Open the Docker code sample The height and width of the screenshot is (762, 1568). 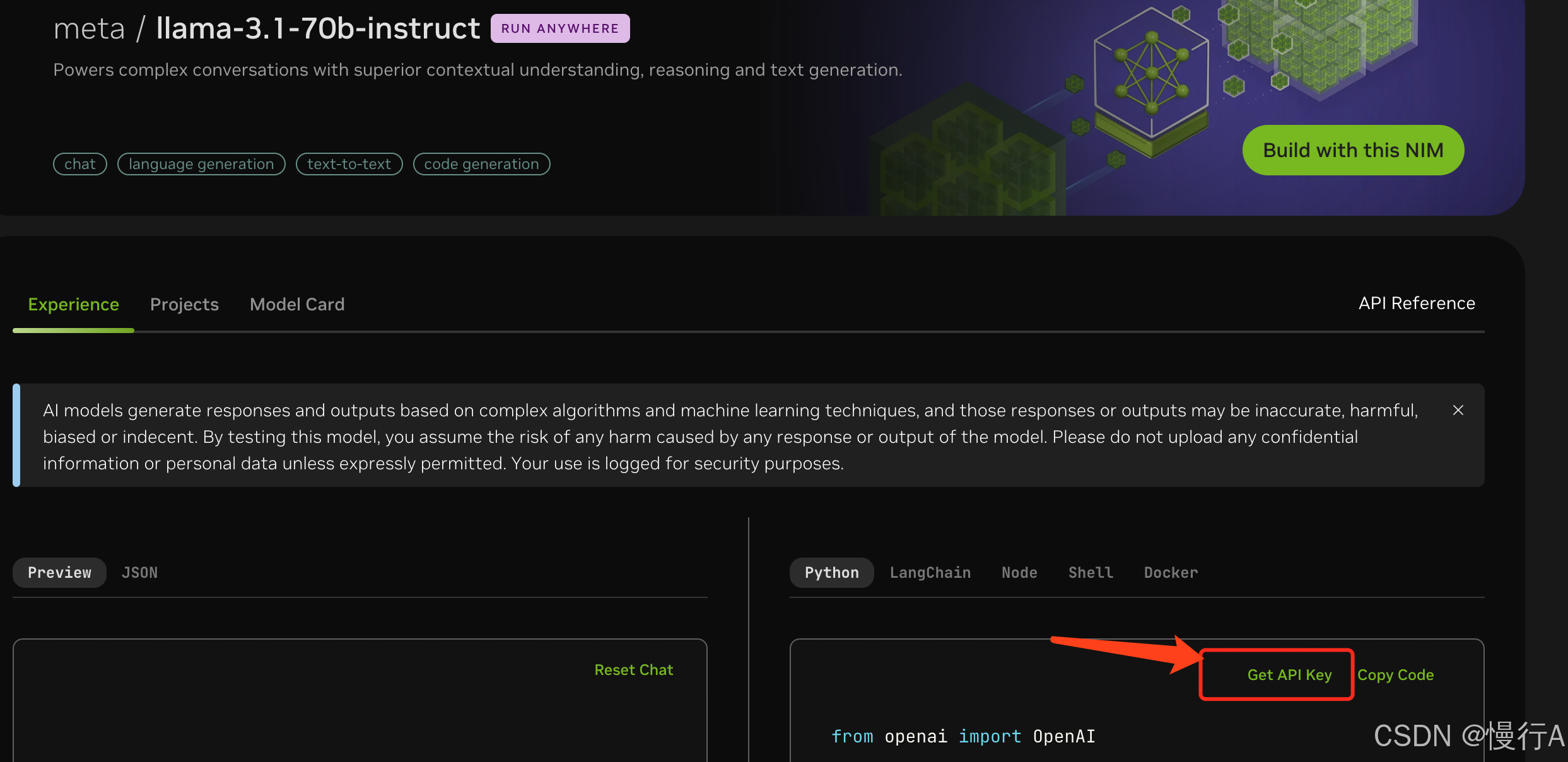point(1170,572)
